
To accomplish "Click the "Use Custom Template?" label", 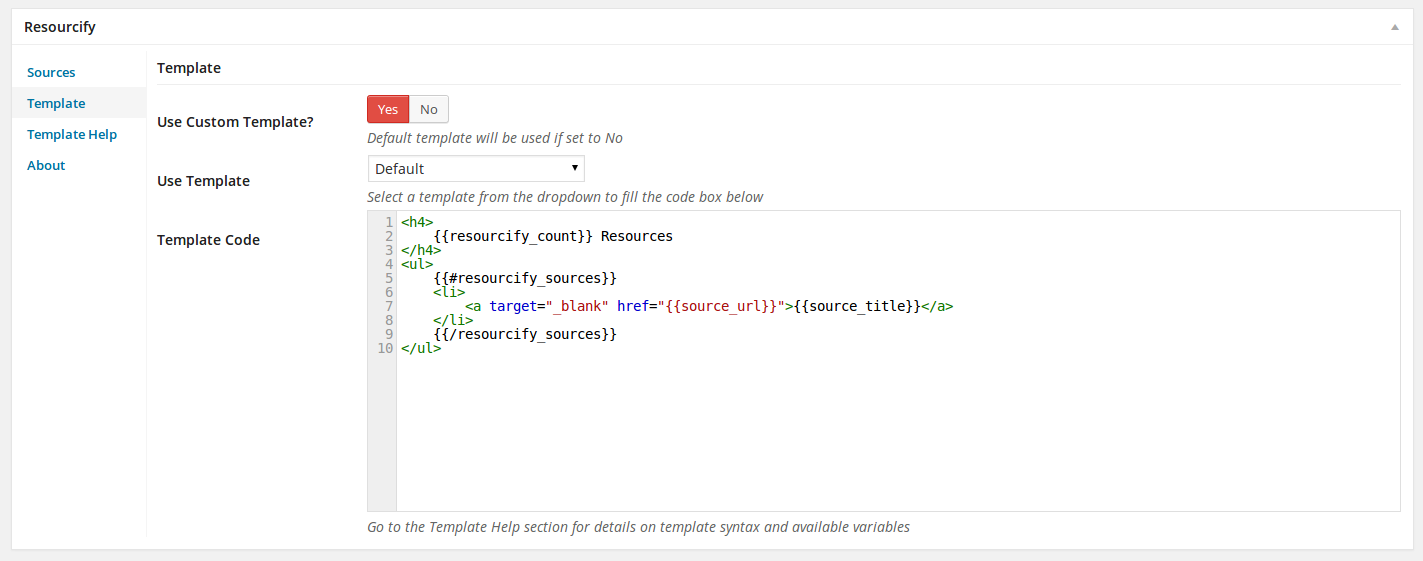I will (x=235, y=122).
